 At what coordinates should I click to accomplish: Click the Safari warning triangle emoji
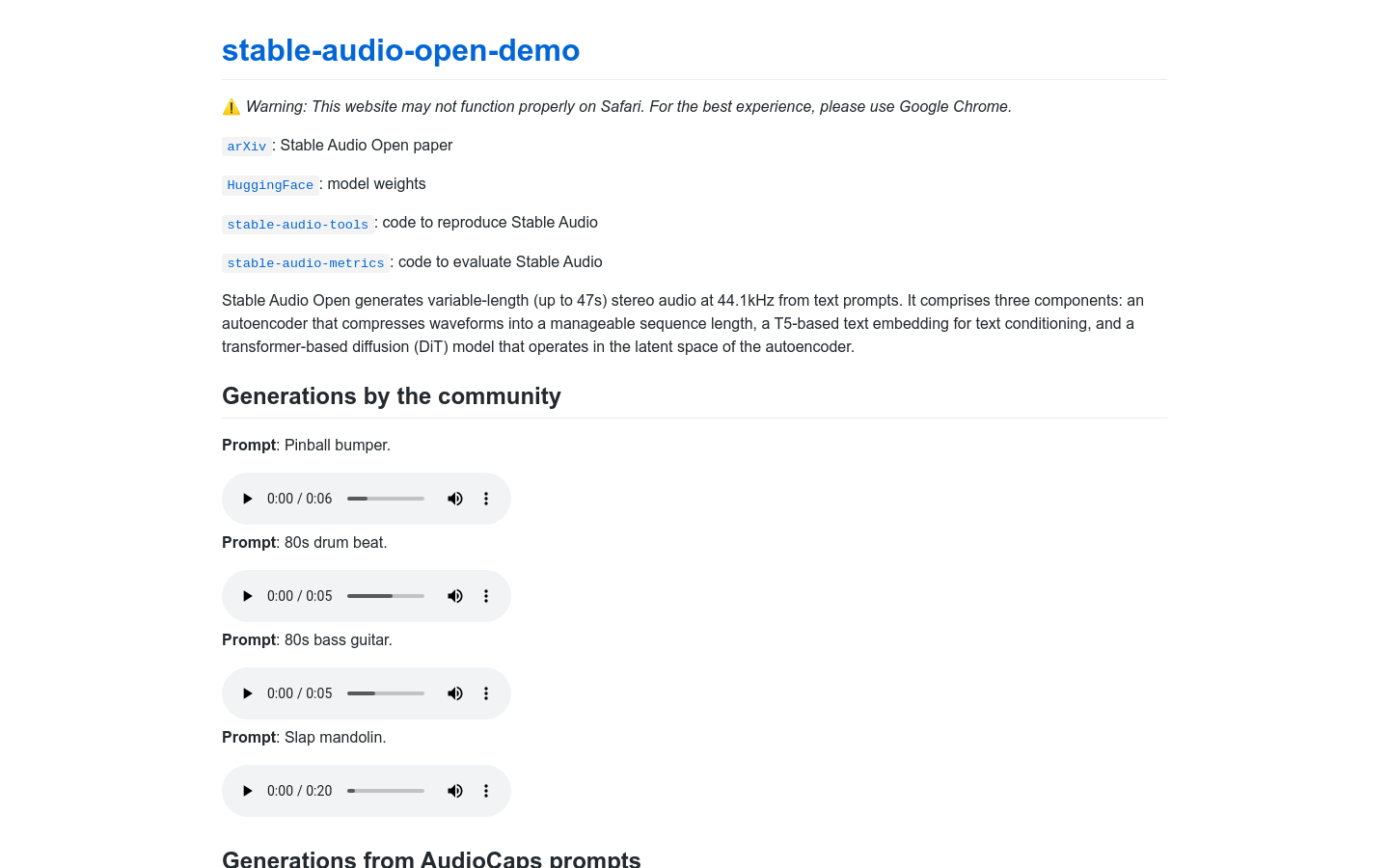pos(231,107)
